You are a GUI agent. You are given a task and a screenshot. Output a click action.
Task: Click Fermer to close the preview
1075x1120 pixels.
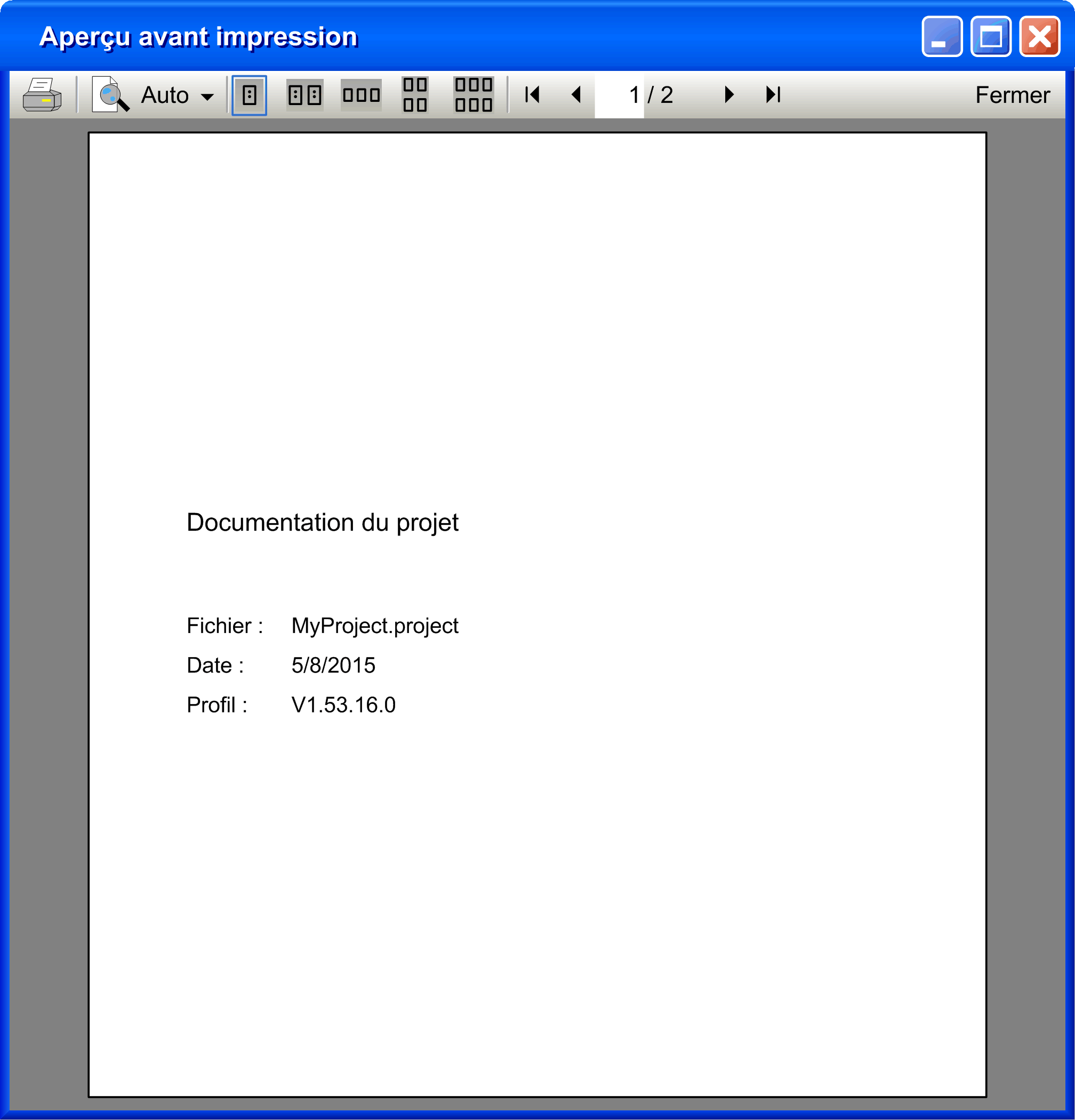click(x=1012, y=95)
